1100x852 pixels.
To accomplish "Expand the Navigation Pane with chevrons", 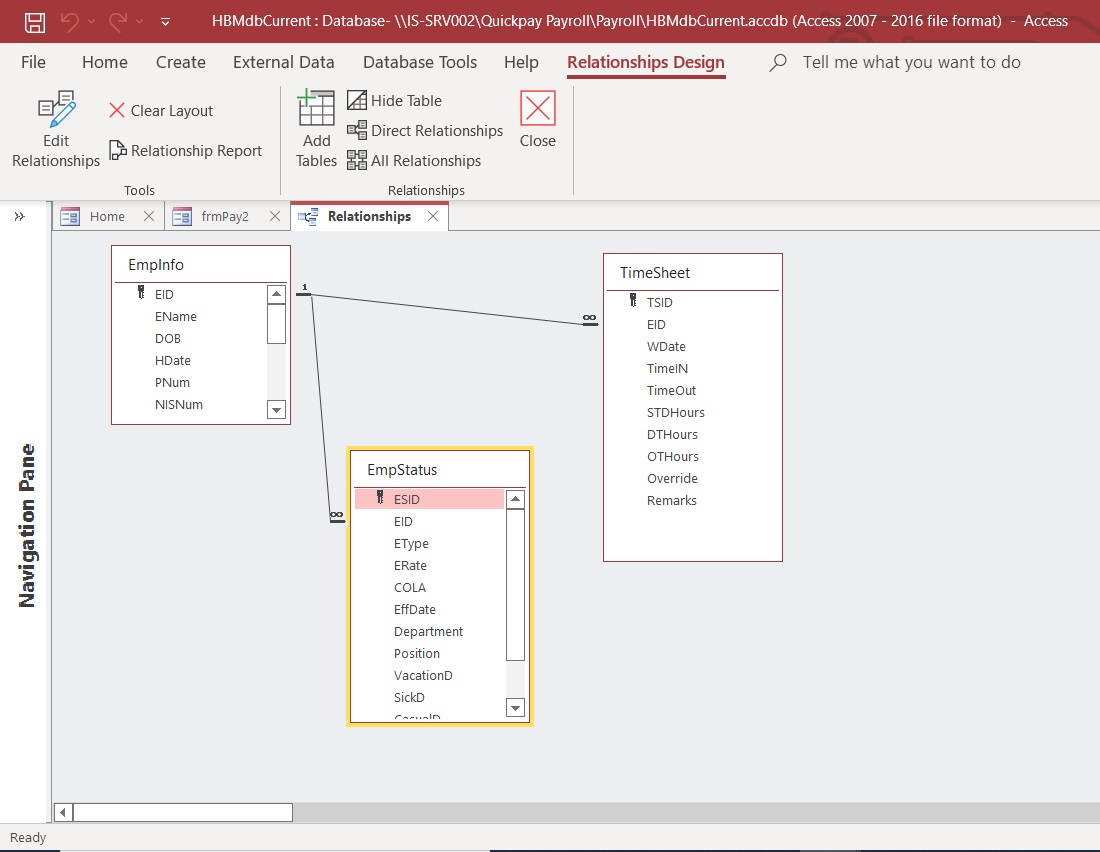I will 20,217.
